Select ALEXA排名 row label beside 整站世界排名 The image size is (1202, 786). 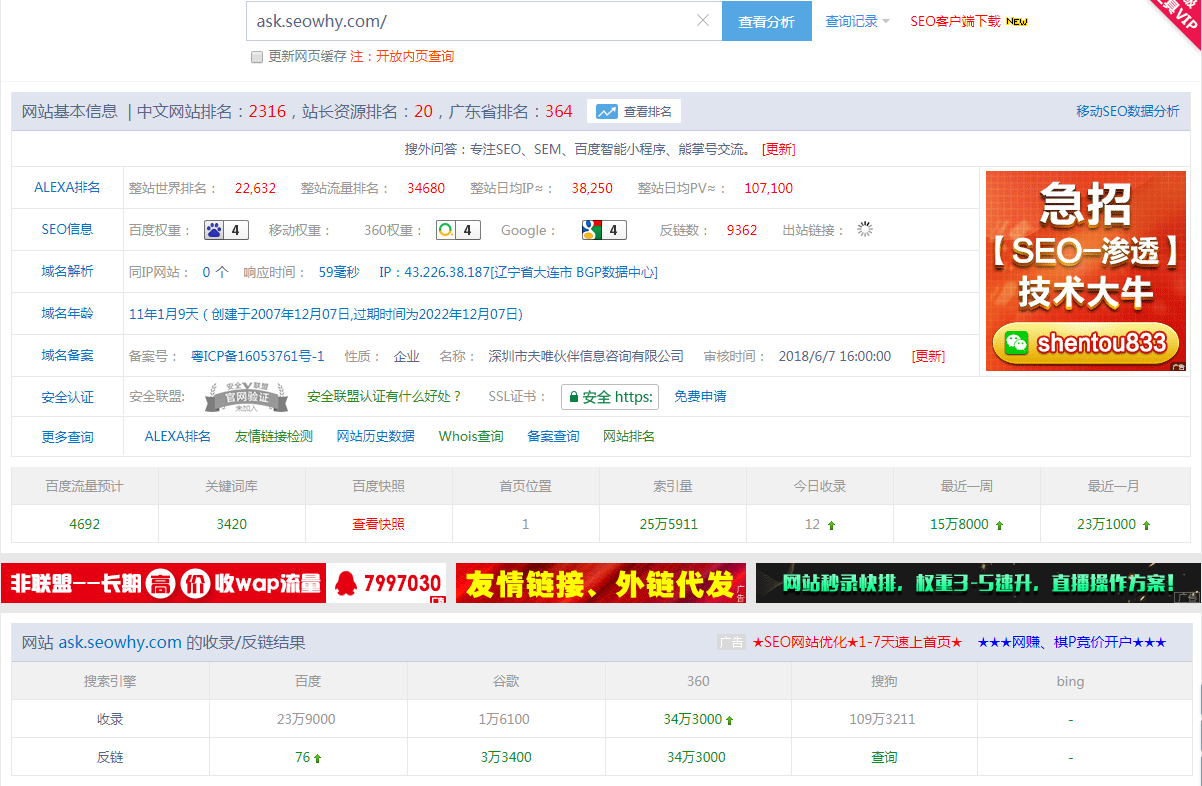(x=67, y=187)
